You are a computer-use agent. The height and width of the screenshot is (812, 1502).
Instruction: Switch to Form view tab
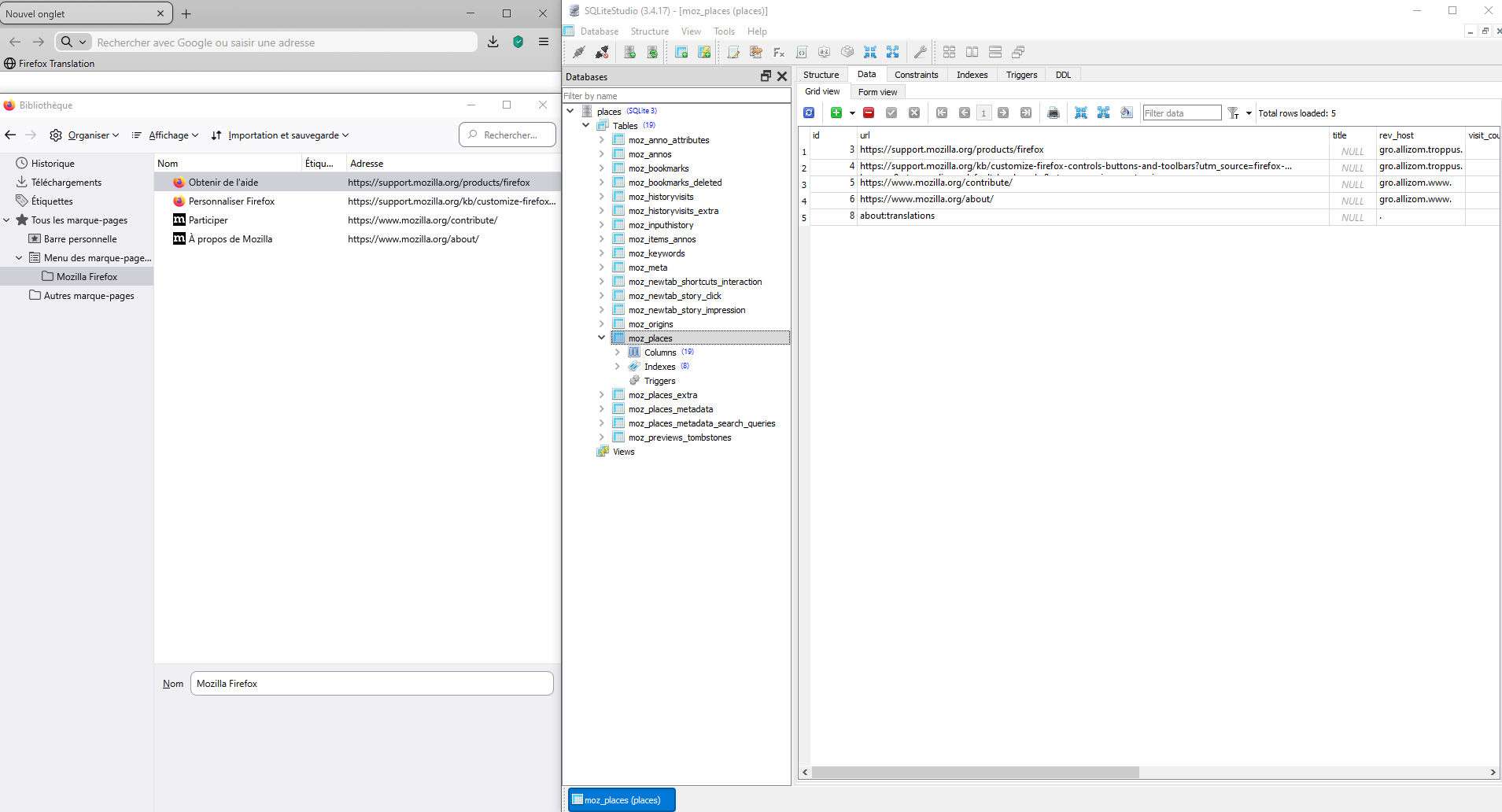point(877,92)
